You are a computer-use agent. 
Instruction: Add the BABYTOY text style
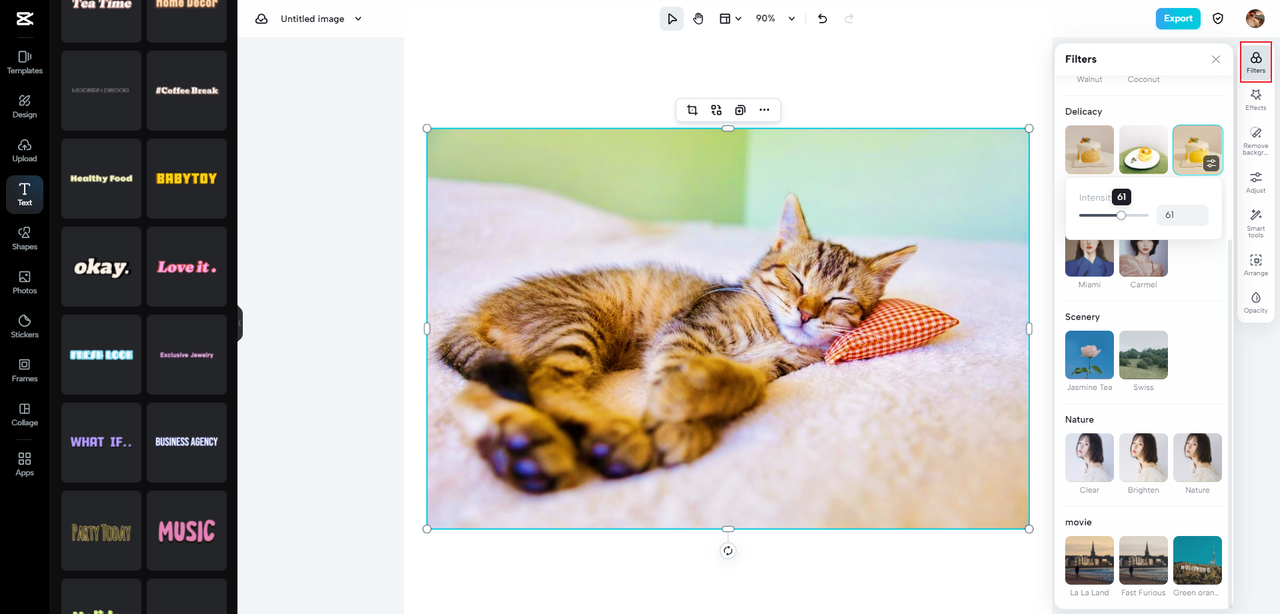point(187,179)
